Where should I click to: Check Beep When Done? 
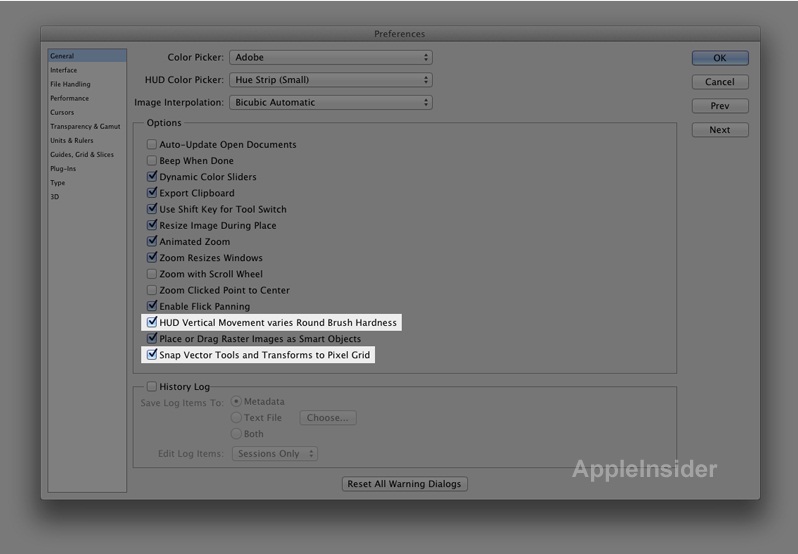click(152, 161)
